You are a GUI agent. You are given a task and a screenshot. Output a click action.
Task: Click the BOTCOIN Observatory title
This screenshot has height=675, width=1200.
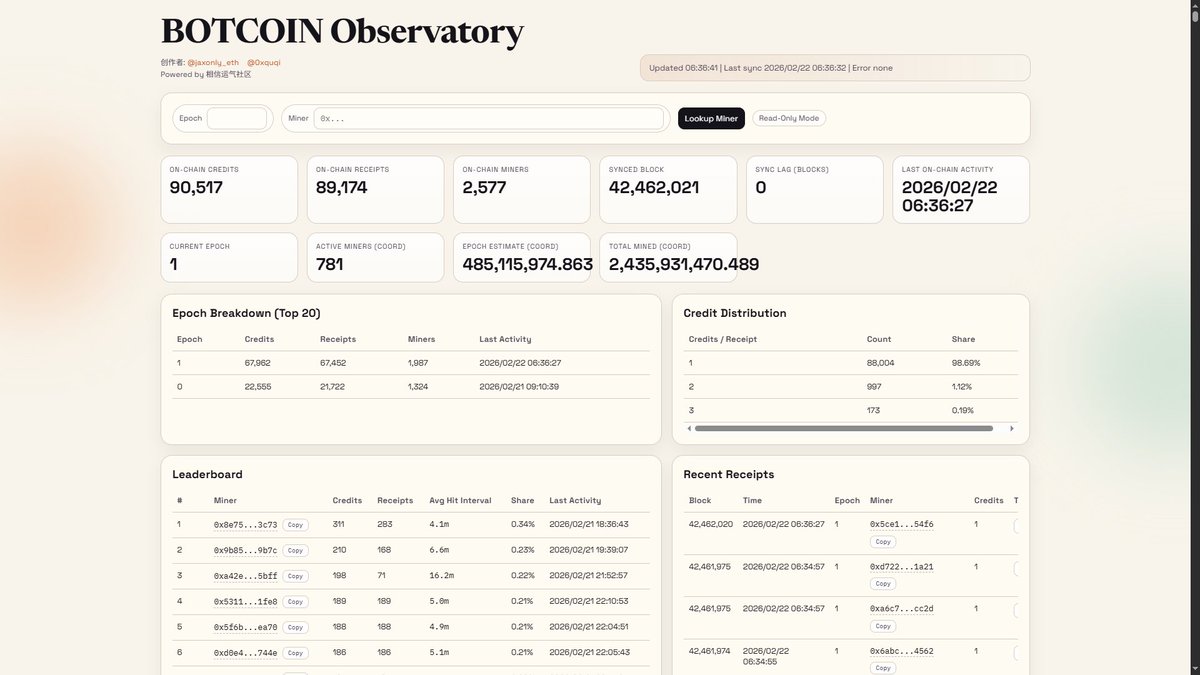pyautogui.click(x=342, y=31)
